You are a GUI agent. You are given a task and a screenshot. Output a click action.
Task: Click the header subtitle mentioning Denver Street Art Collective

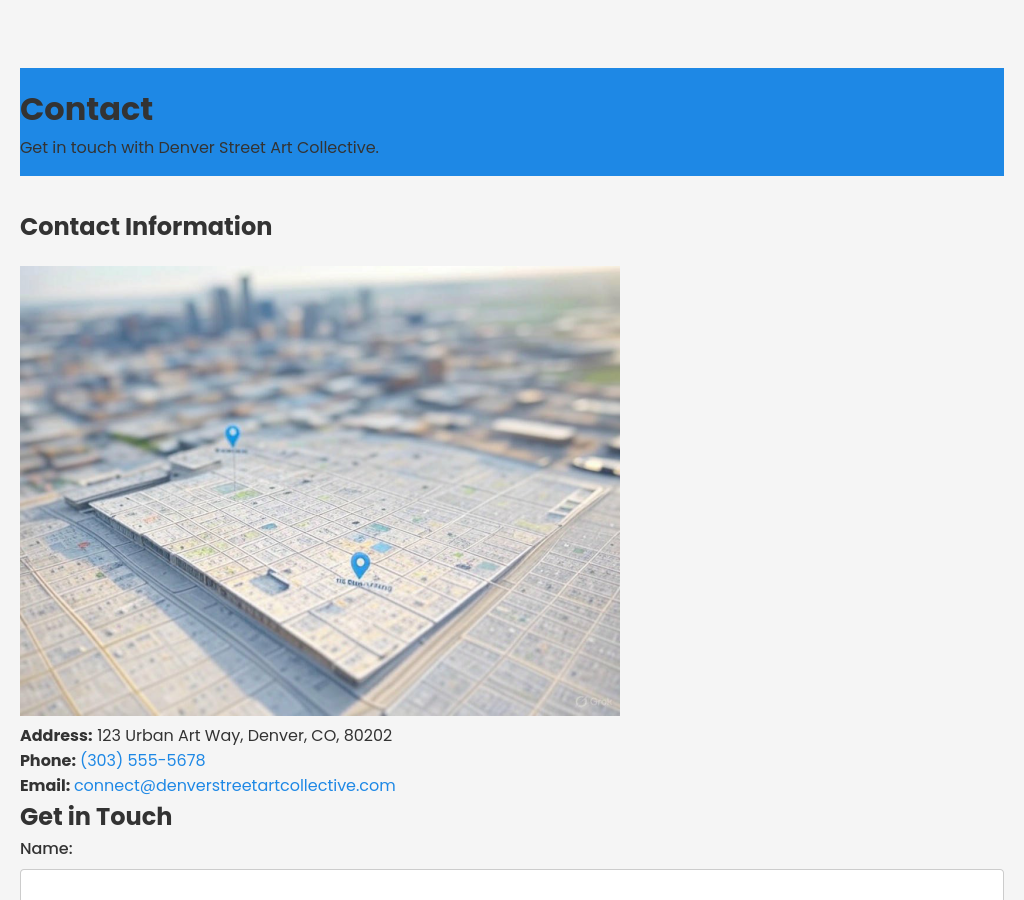coord(199,147)
